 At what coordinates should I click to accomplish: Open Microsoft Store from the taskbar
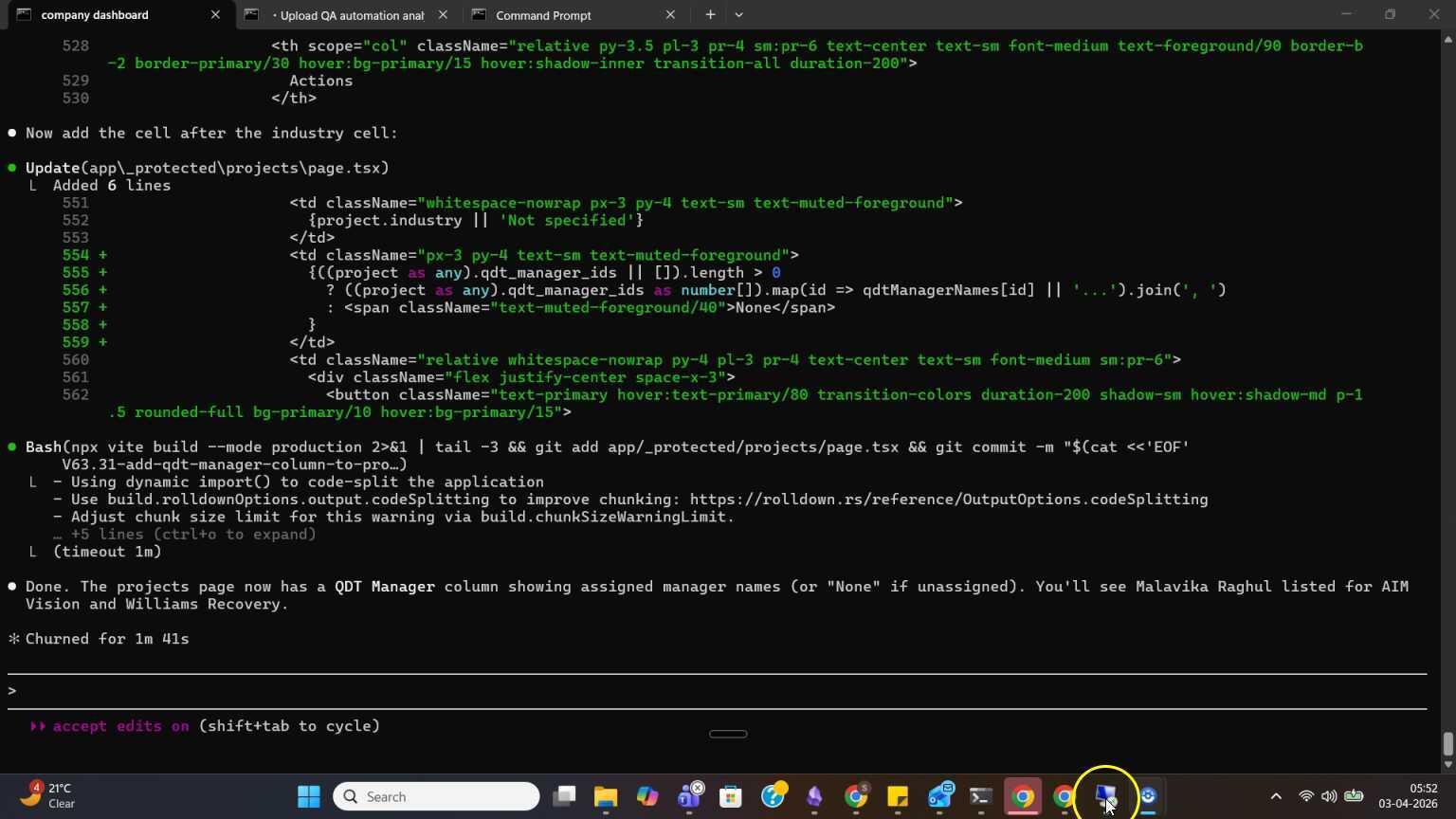[731, 797]
